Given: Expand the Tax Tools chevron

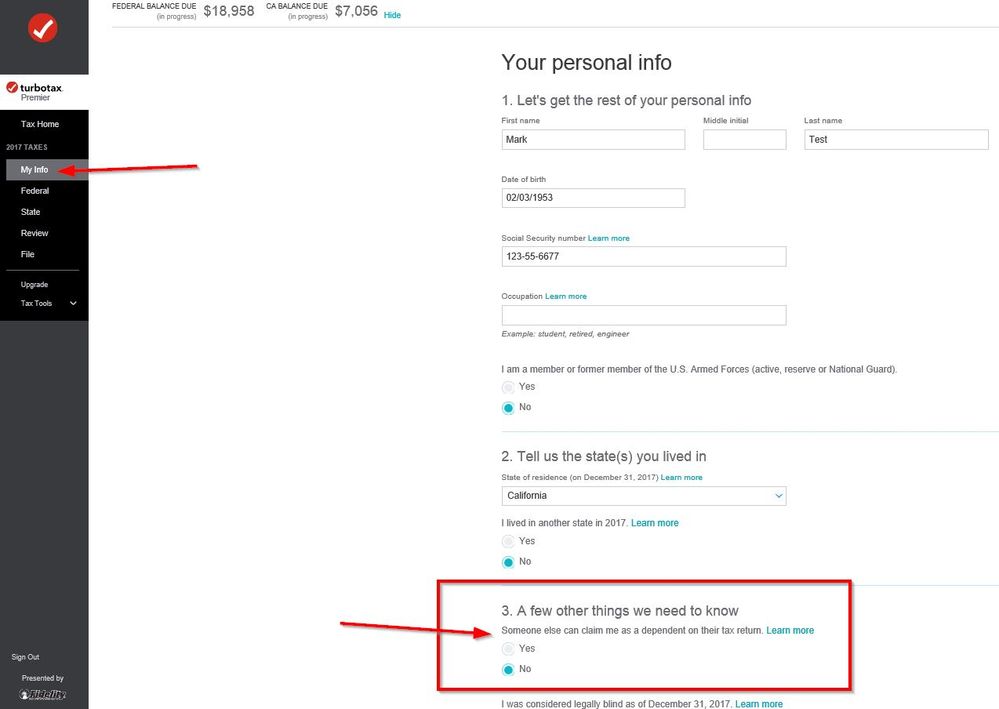Looking at the screenshot, I should [73, 303].
